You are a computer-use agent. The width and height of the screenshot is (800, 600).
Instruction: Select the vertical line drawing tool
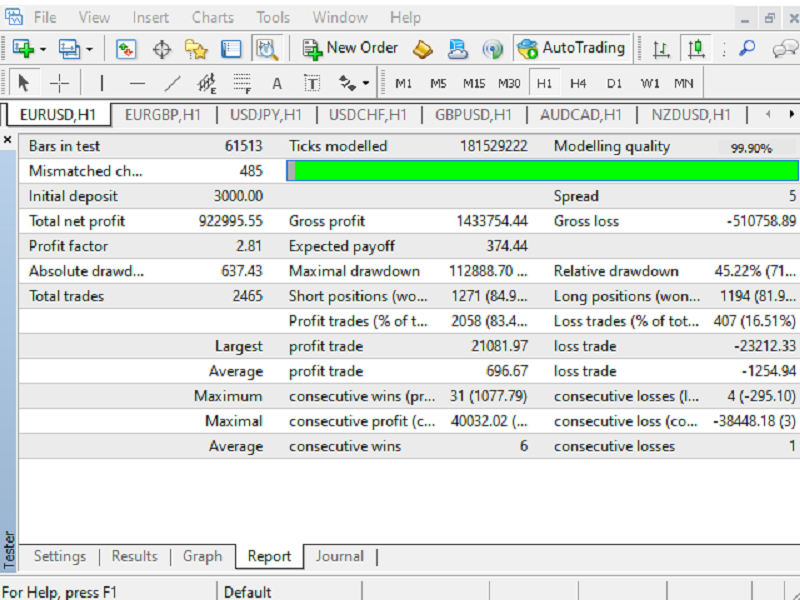click(x=102, y=83)
